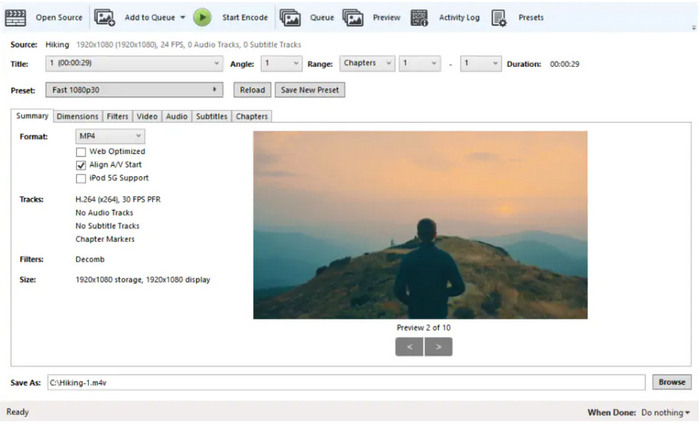Click the Preview toolbar label
Screen dimensions: 700x437
pos(387,17)
